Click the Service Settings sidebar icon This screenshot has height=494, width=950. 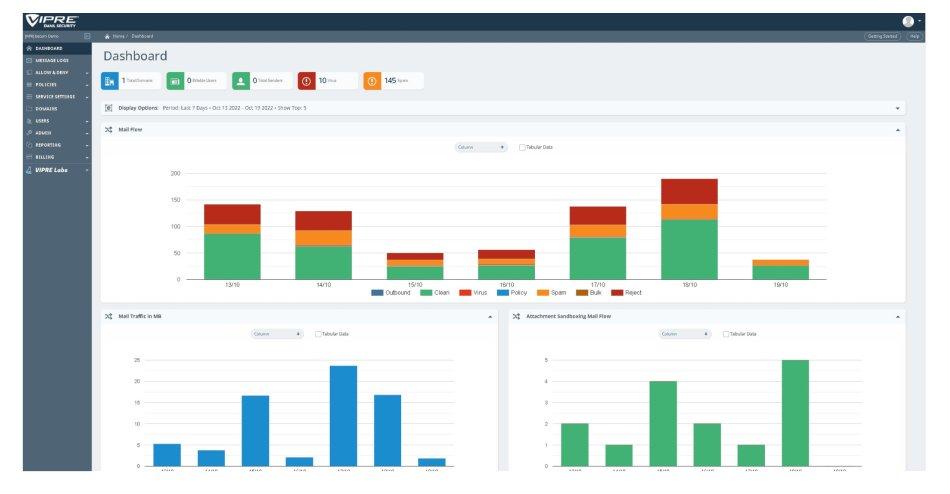coord(28,96)
